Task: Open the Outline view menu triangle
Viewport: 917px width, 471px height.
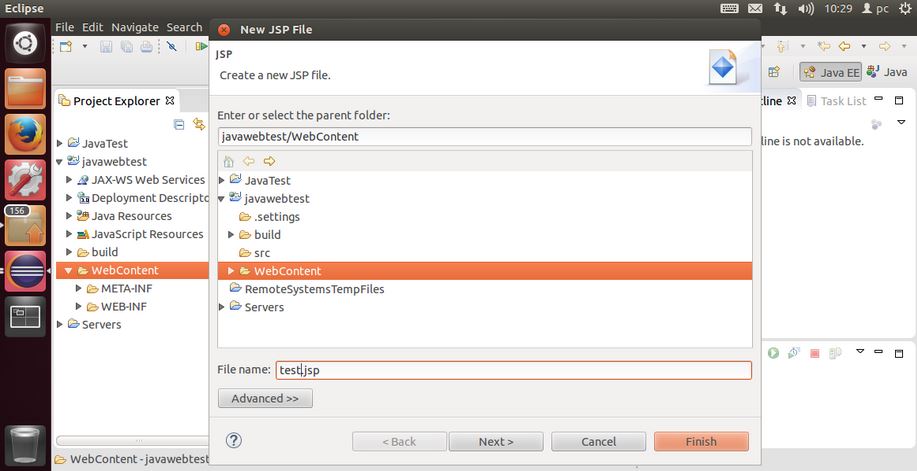Action: point(901,122)
